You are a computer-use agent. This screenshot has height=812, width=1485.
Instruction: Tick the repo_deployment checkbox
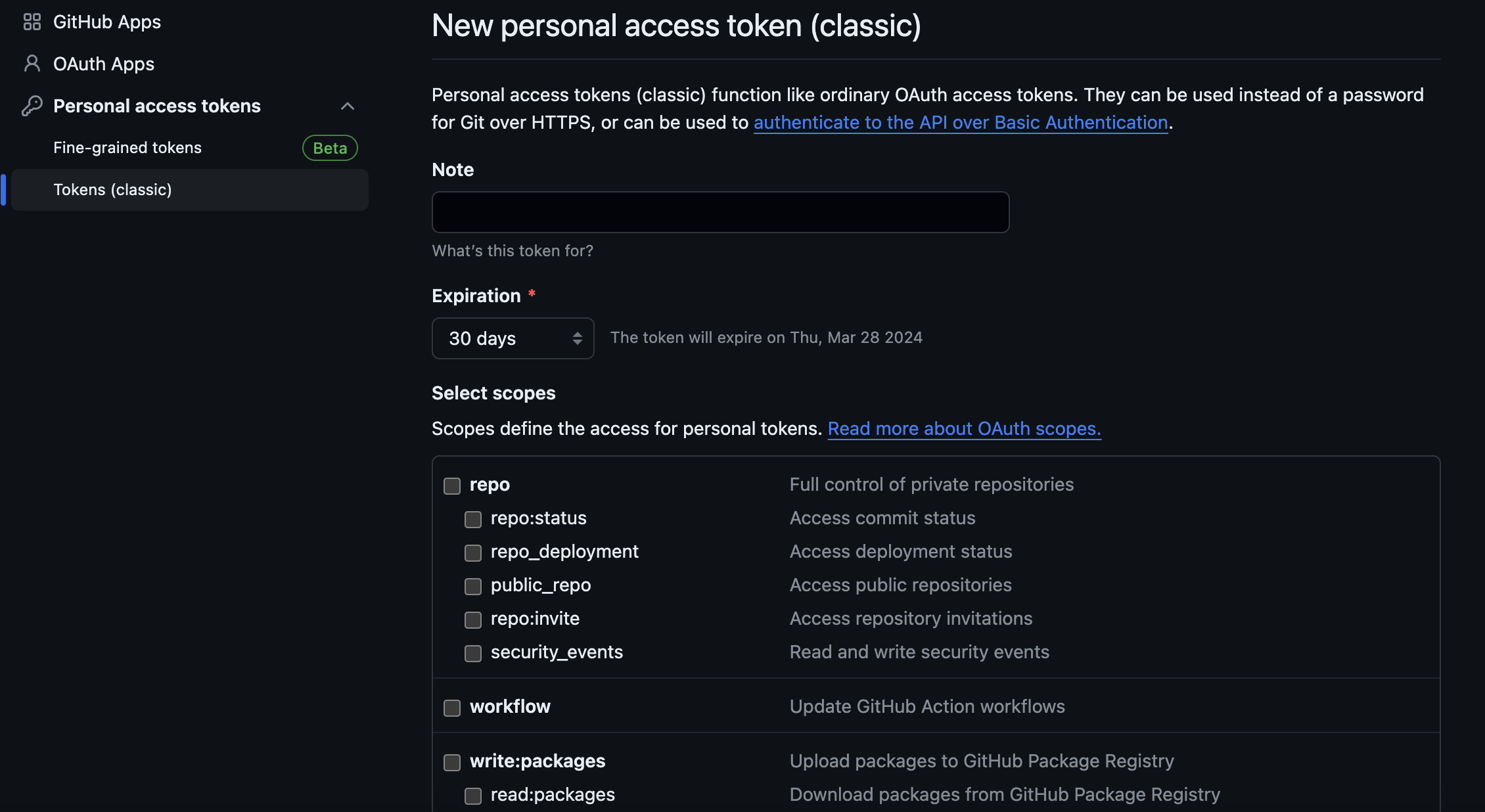coord(473,553)
